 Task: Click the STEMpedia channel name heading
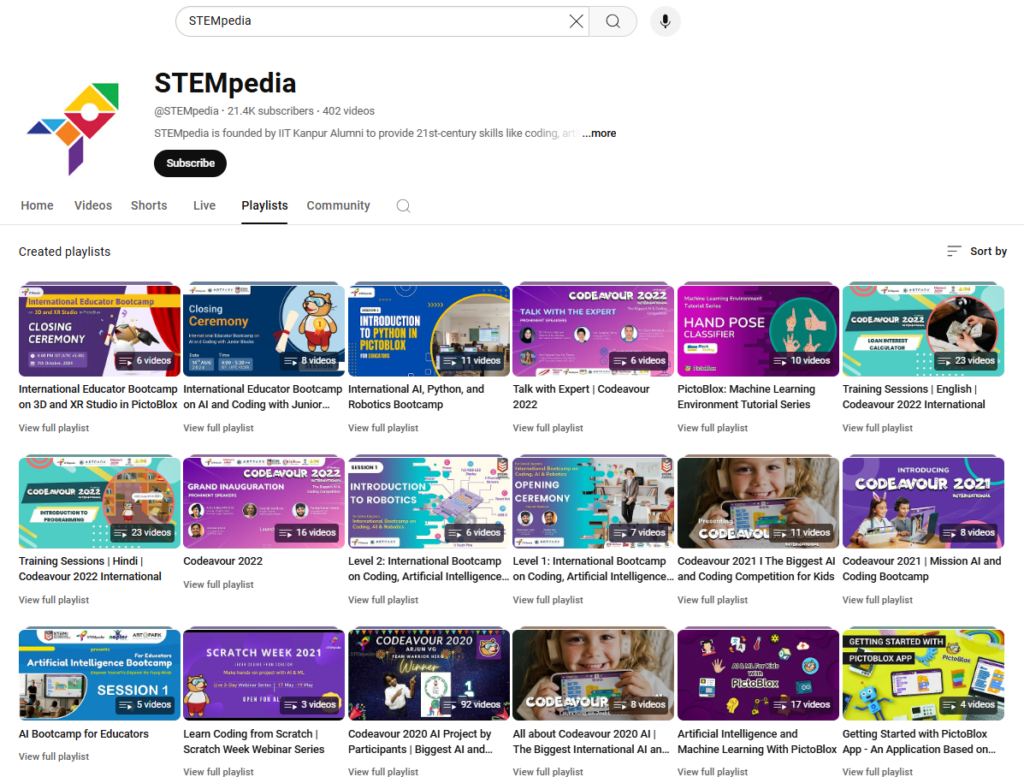(225, 84)
